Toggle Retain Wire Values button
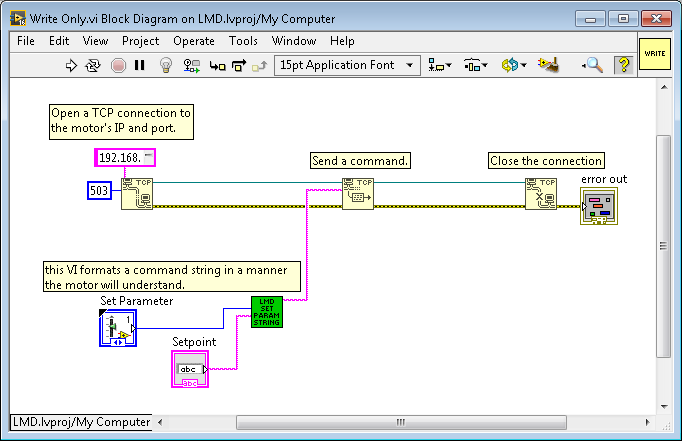 (191, 66)
